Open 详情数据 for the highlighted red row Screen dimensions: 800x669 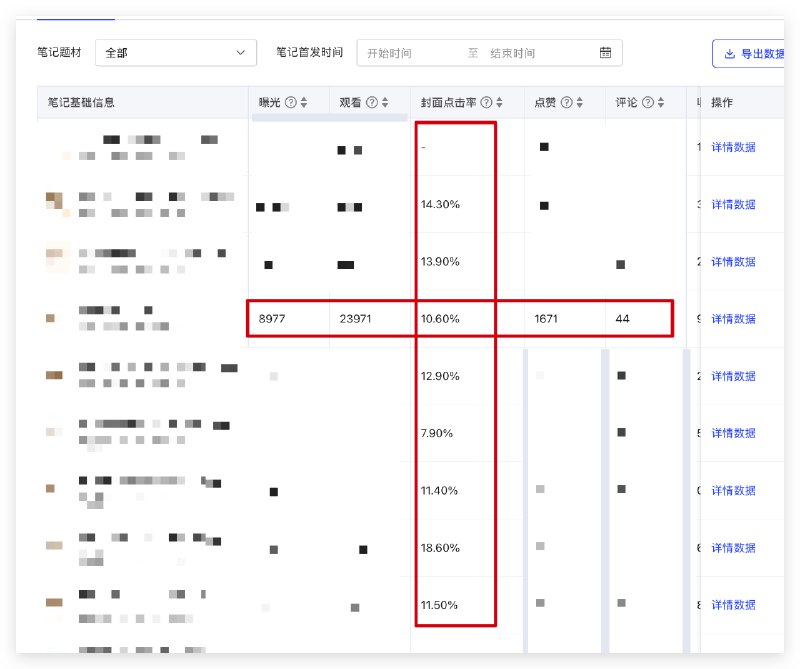click(735, 319)
